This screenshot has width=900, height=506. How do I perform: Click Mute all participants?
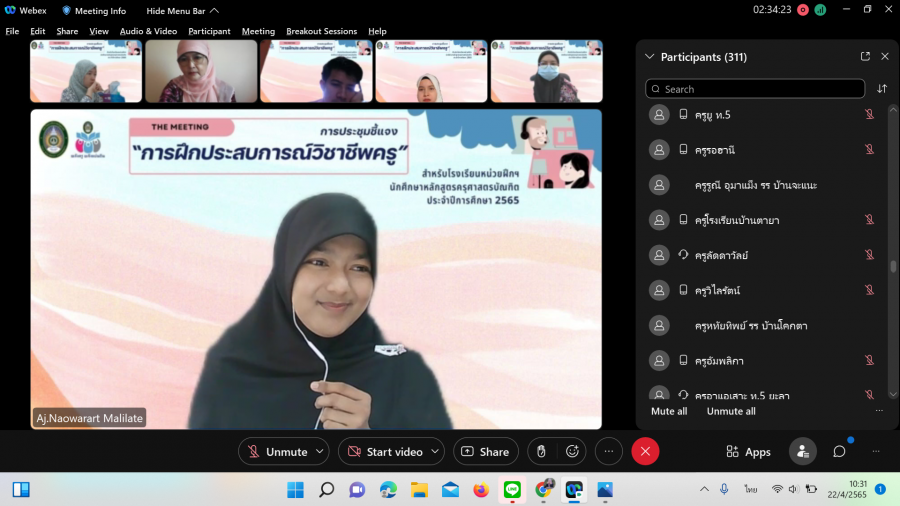pos(669,411)
